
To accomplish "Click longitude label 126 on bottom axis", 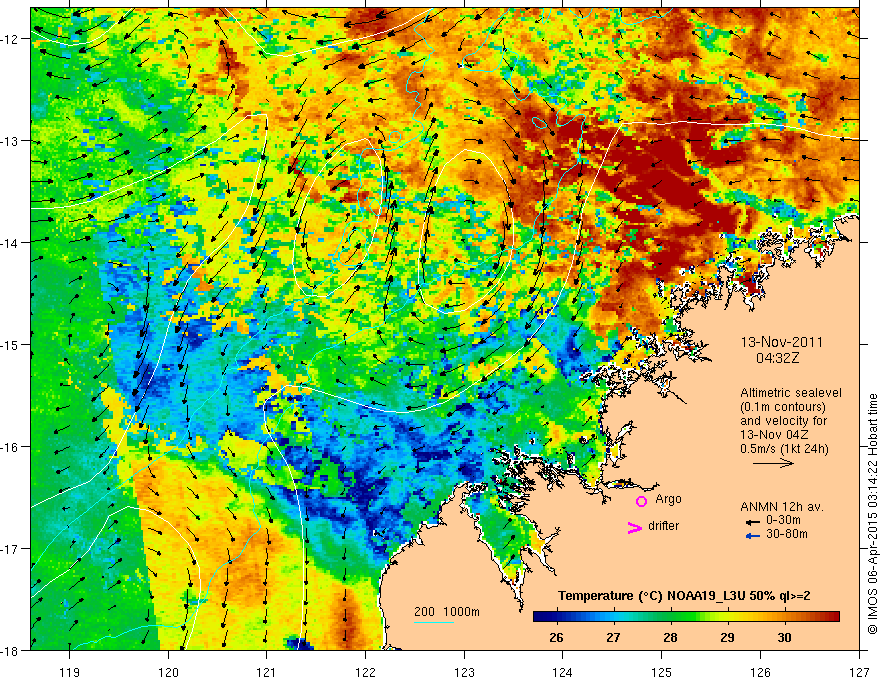I will pos(760,672).
